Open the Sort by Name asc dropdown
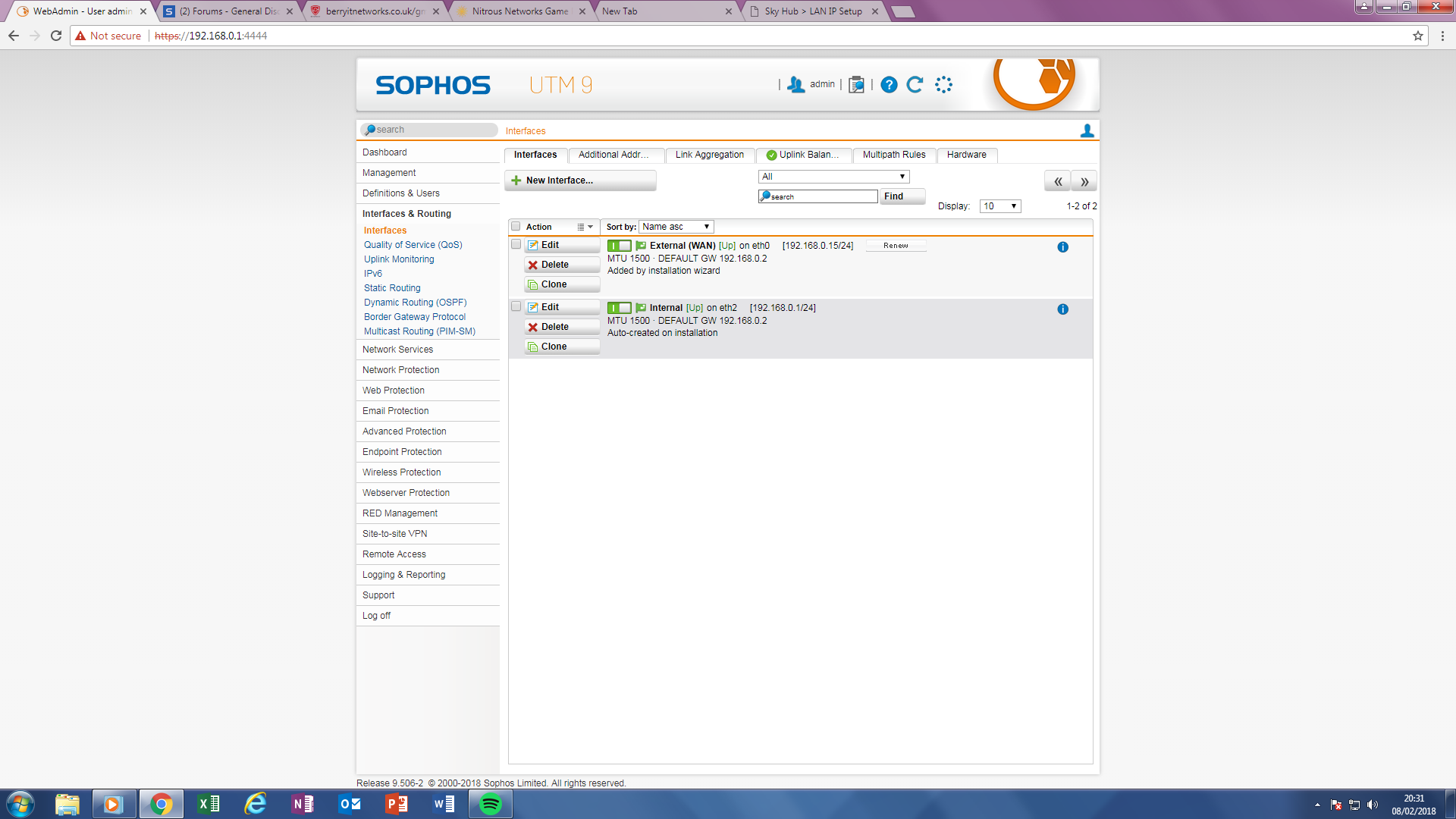 676,227
